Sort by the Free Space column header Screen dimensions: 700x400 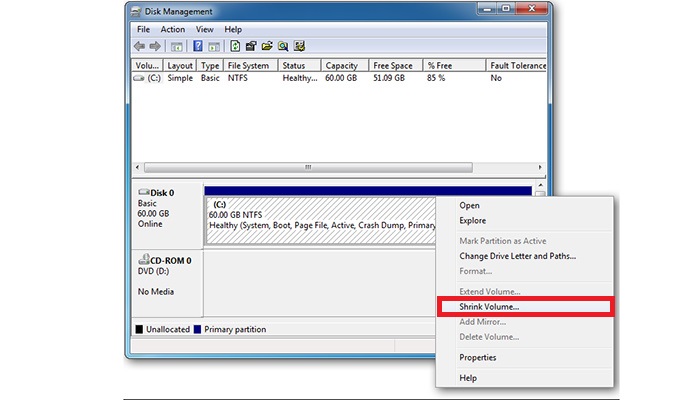(392, 66)
